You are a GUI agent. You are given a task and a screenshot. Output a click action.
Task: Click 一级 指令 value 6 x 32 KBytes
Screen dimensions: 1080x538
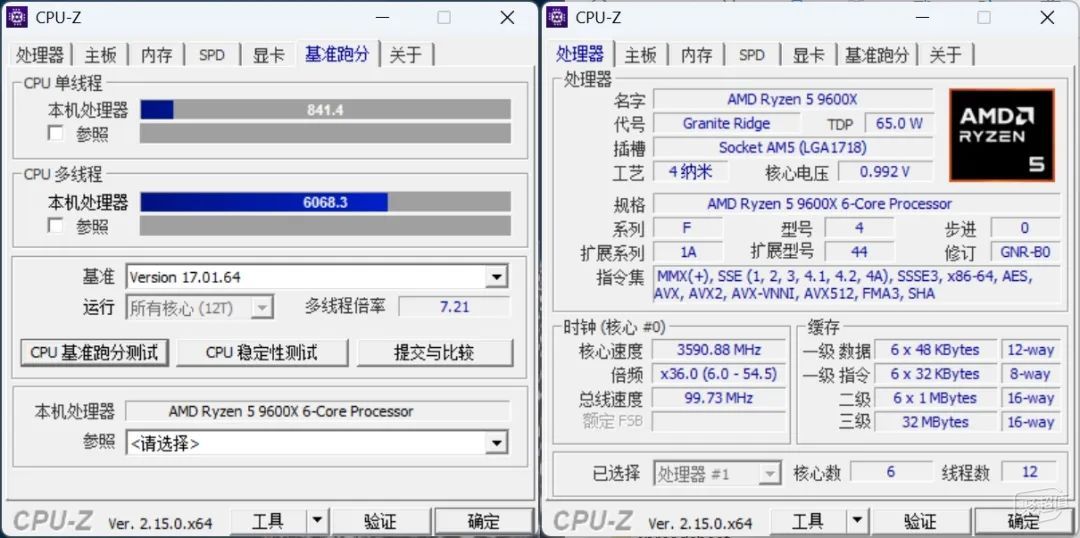click(935, 373)
